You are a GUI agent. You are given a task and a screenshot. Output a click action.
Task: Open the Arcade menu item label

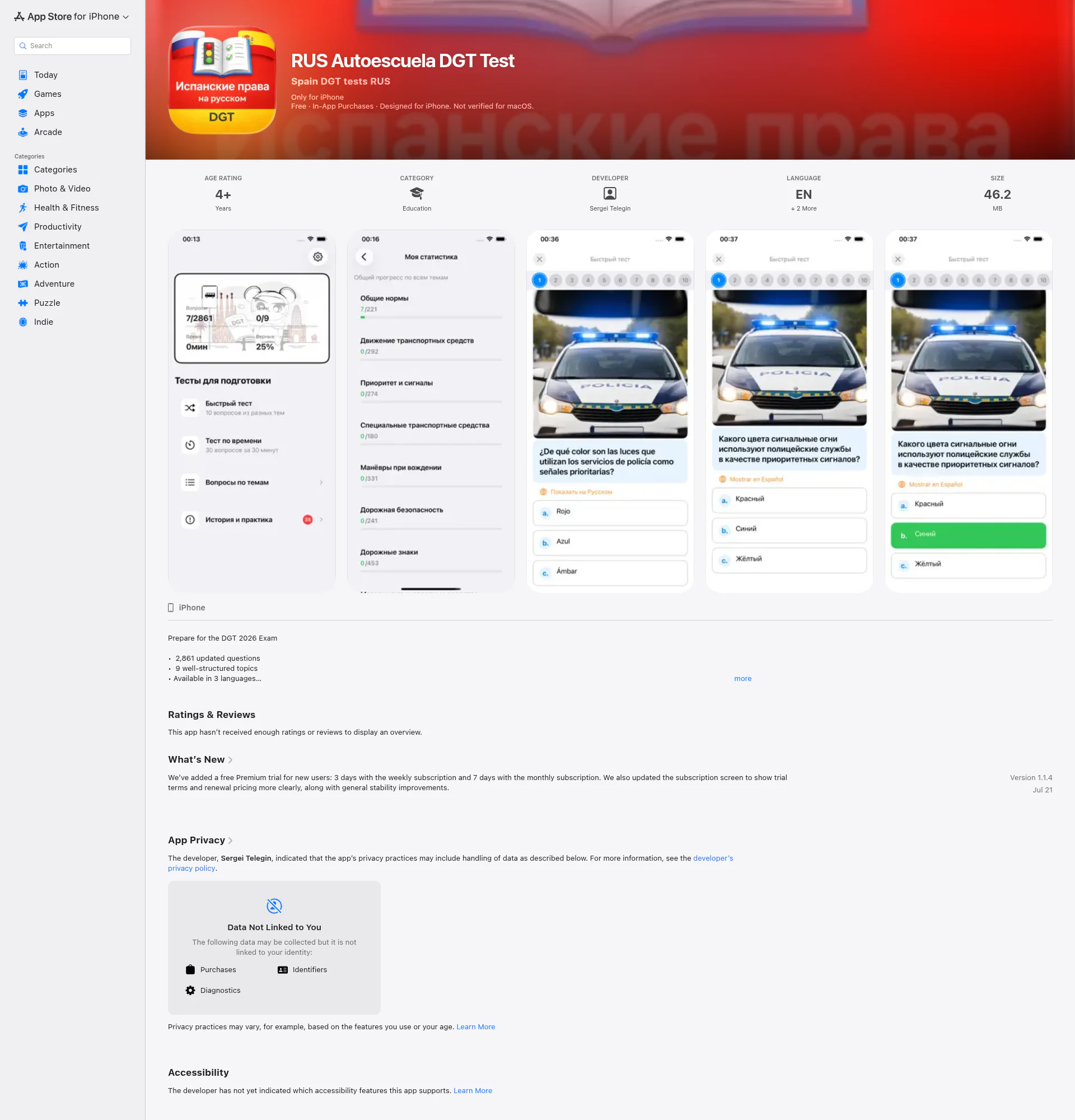48,132
